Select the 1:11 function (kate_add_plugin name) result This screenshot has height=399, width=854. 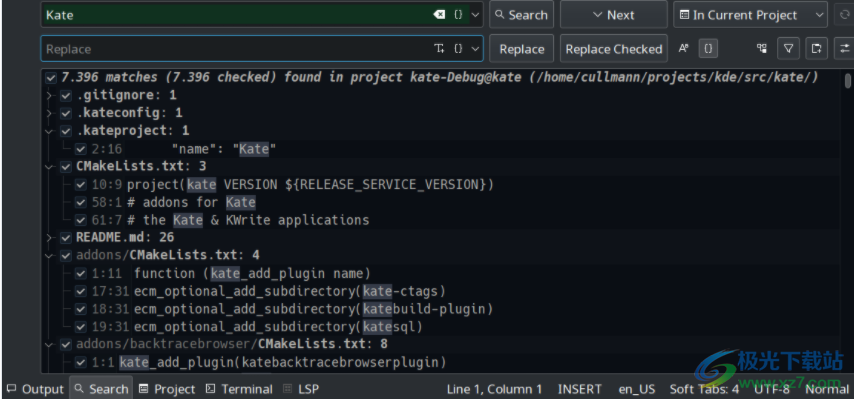231,273
